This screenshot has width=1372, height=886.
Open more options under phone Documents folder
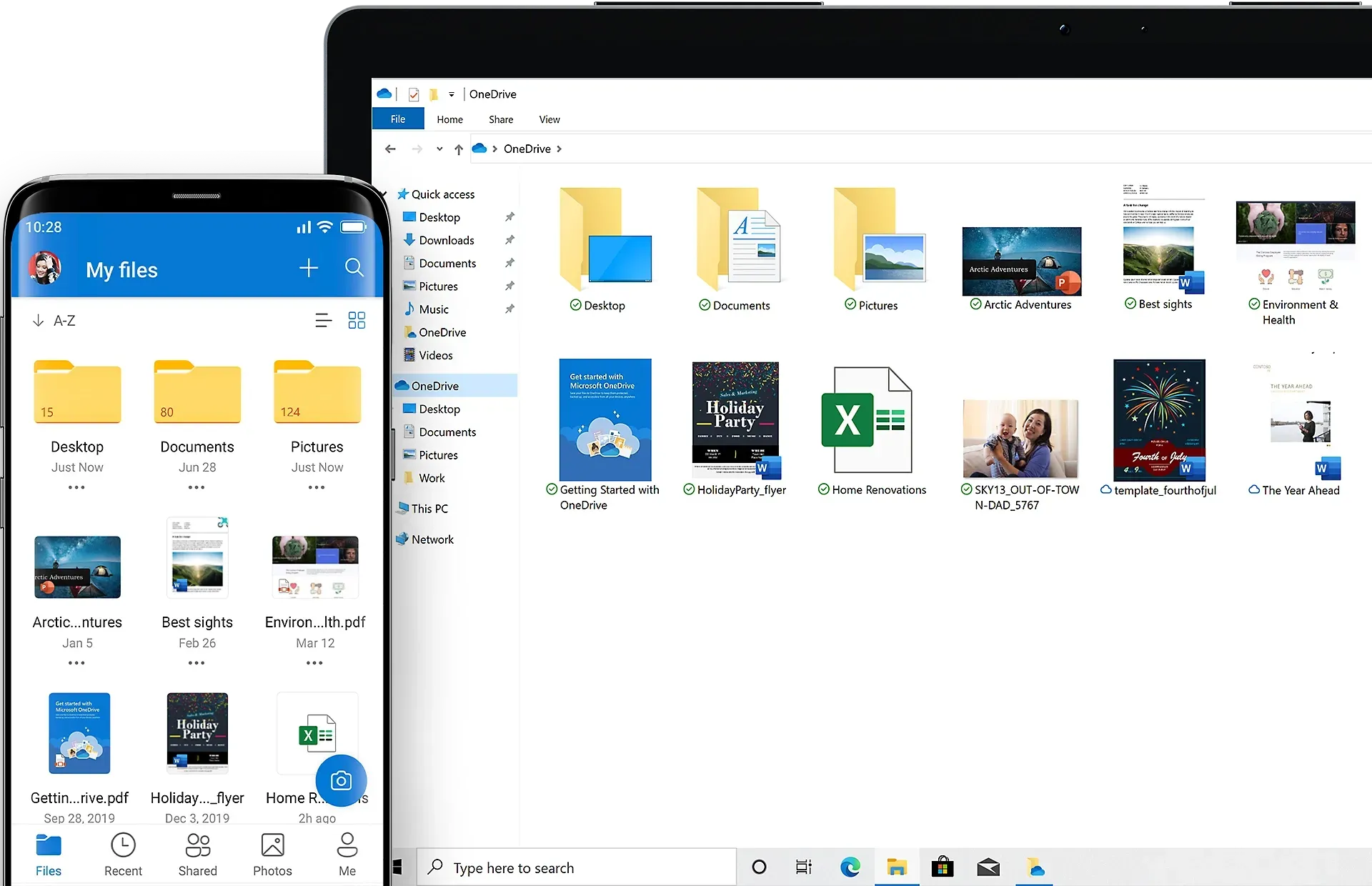(197, 487)
